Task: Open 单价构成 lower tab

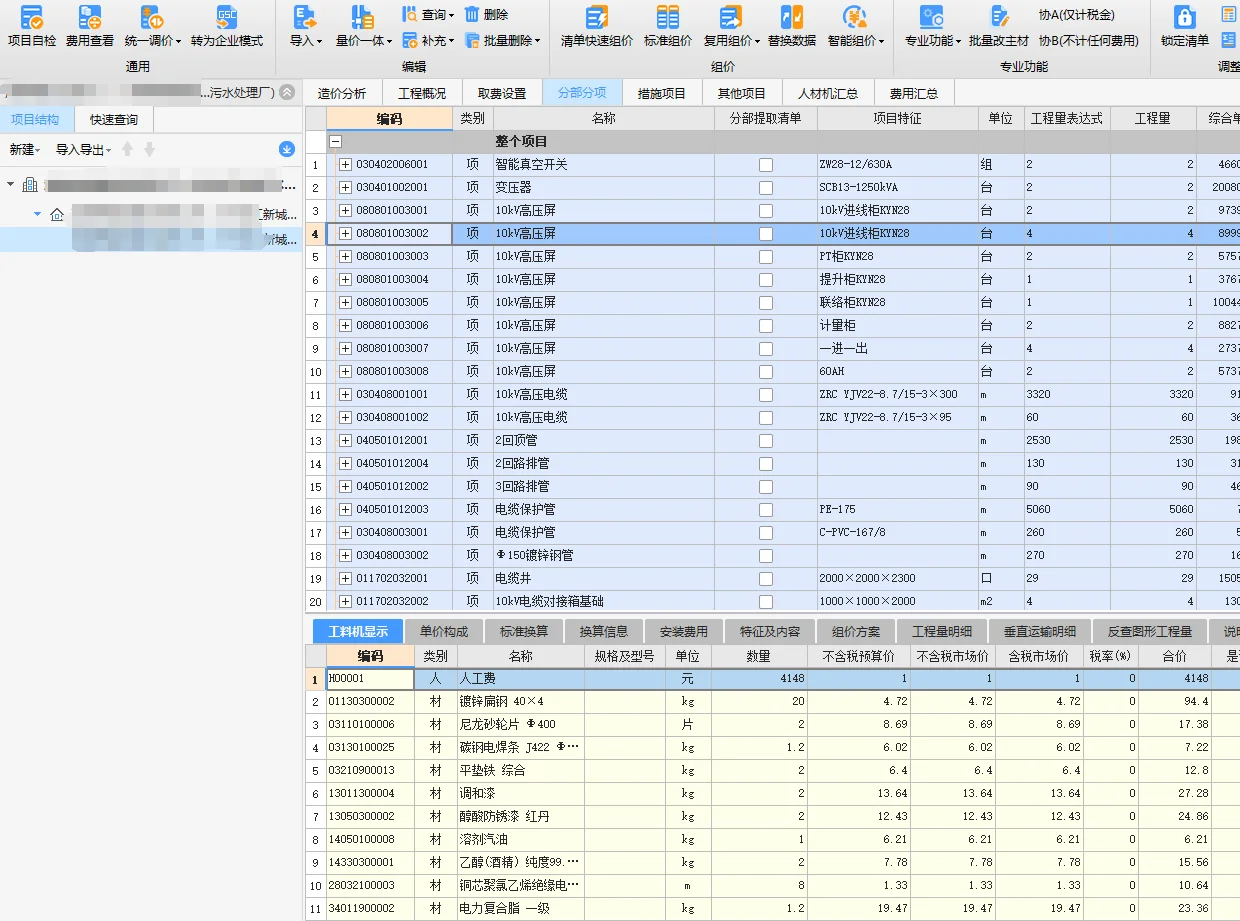Action: 444,632
